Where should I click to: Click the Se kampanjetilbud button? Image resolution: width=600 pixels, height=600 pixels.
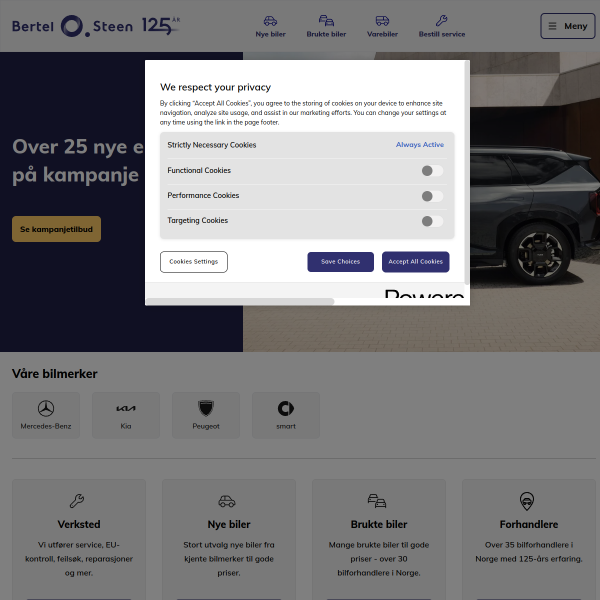(x=56, y=229)
